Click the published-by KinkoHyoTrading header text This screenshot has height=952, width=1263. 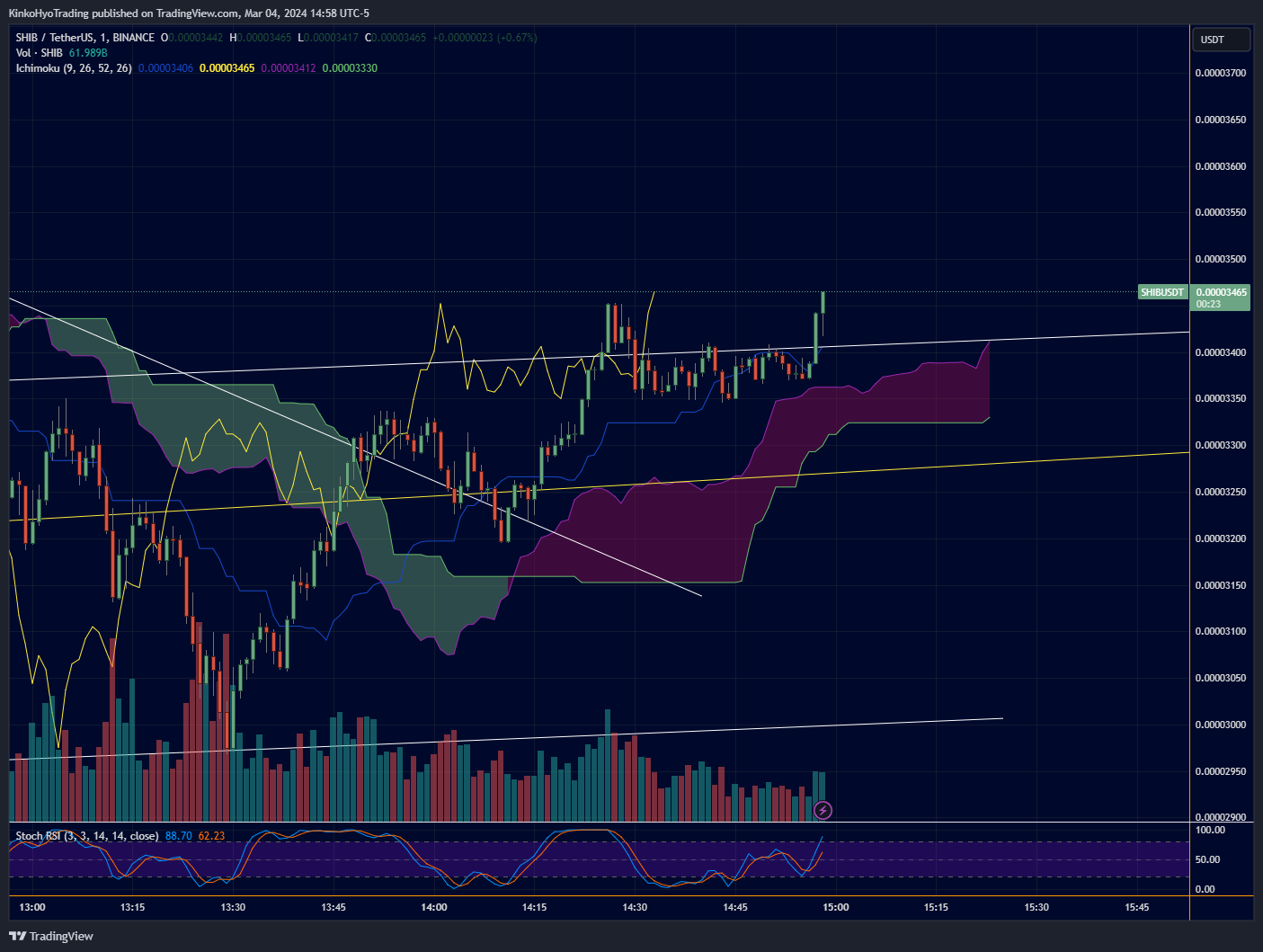[189, 13]
